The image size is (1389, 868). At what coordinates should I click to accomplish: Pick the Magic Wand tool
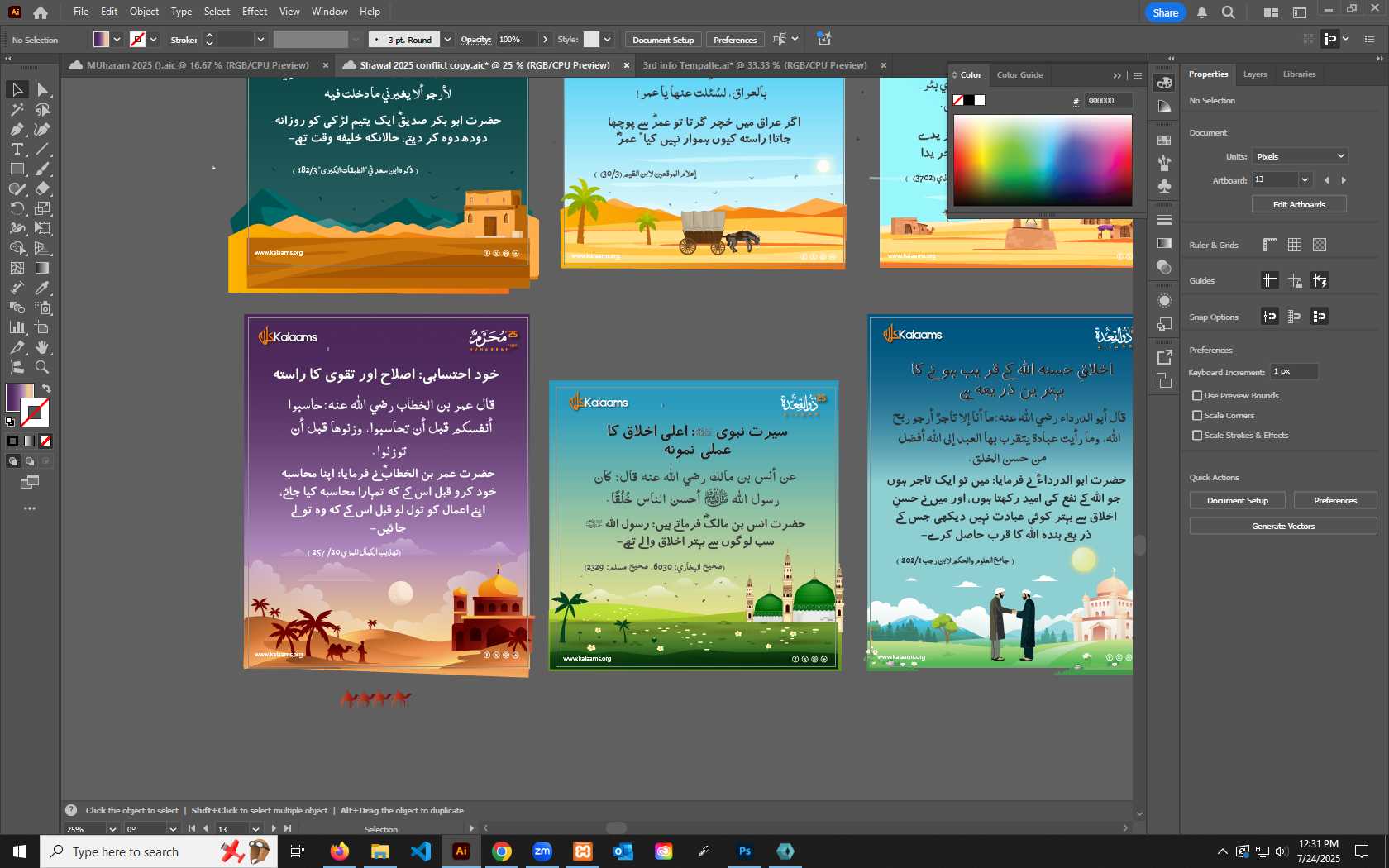(17, 109)
